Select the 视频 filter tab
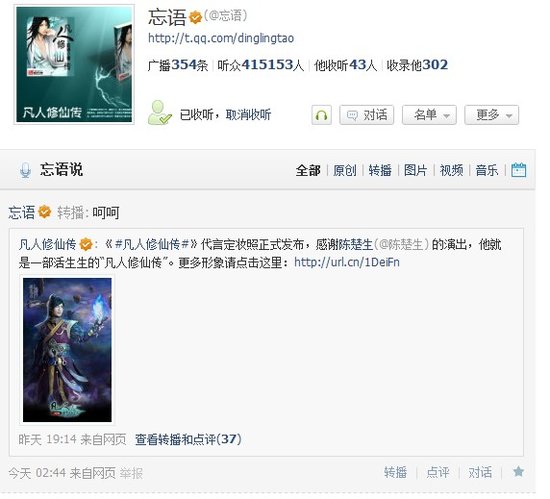 click(x=451, y=170)
